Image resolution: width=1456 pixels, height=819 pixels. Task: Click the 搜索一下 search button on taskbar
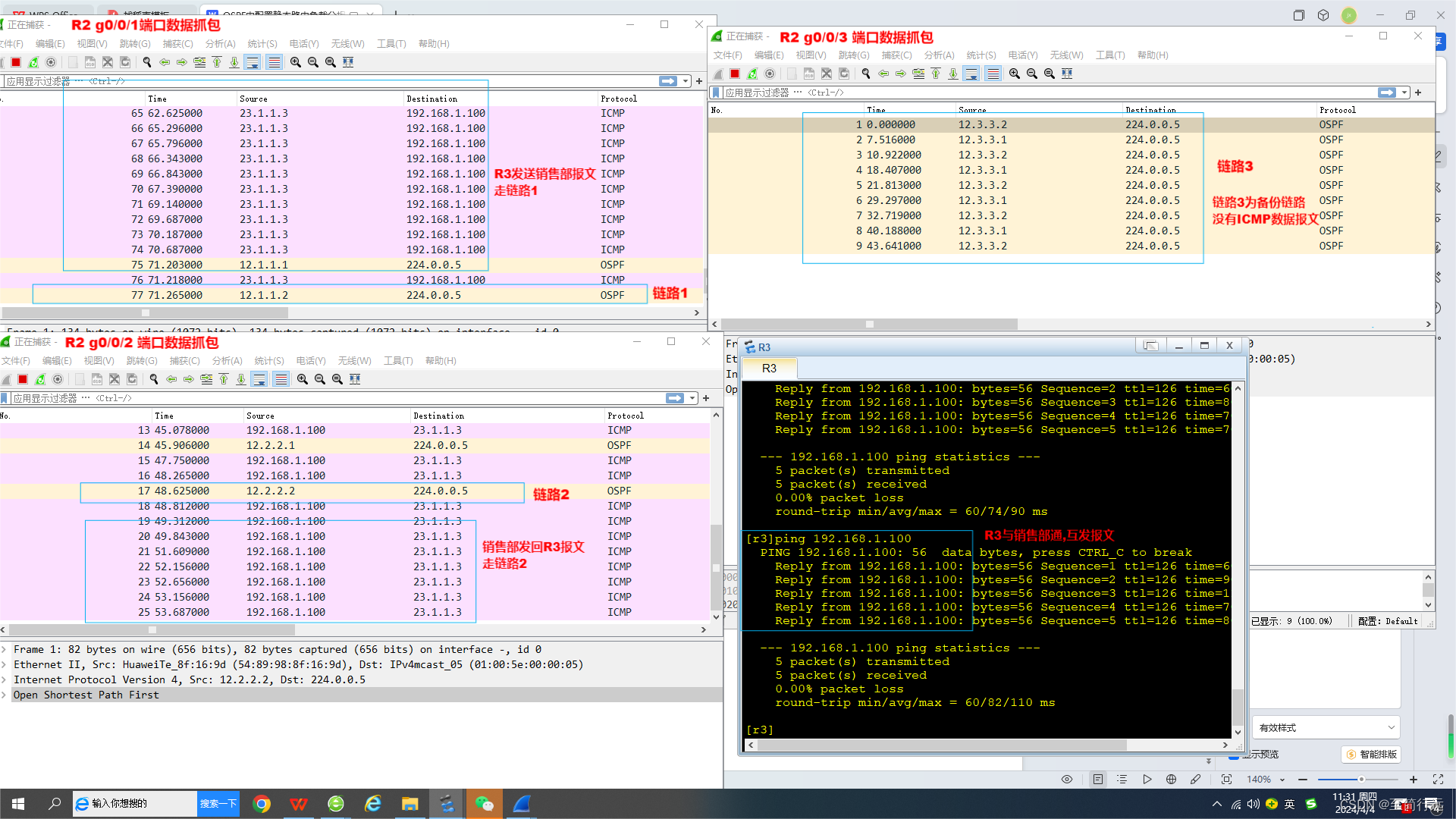(x=218, y=804)
